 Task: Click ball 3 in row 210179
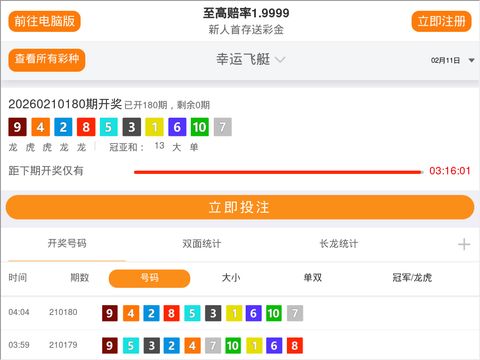tap(152, 346)
